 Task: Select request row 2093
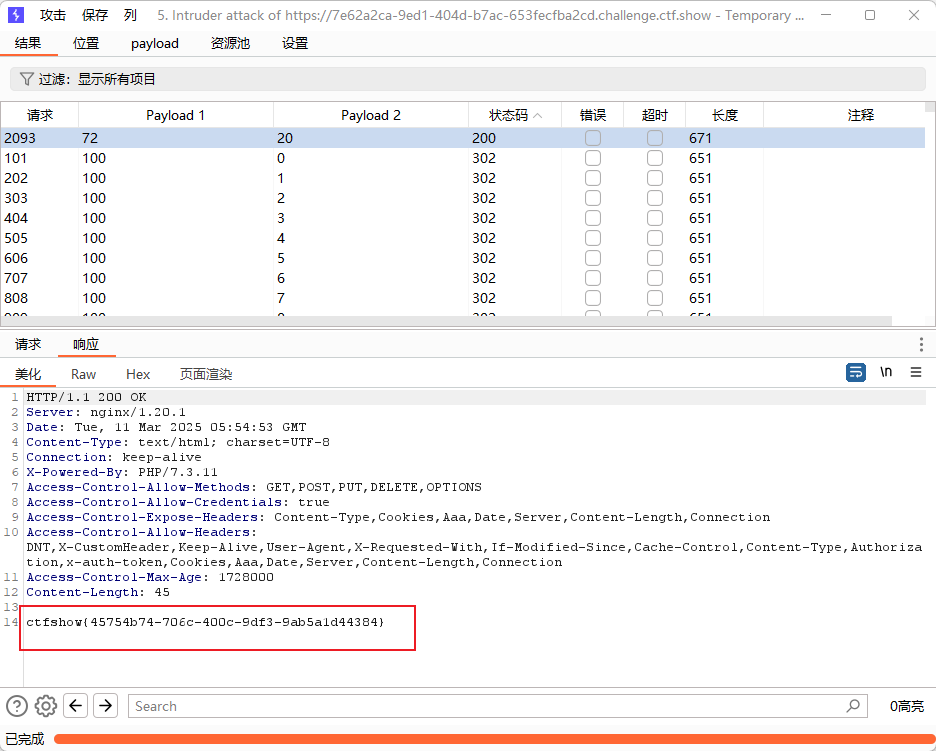click(x=463, y=138)
